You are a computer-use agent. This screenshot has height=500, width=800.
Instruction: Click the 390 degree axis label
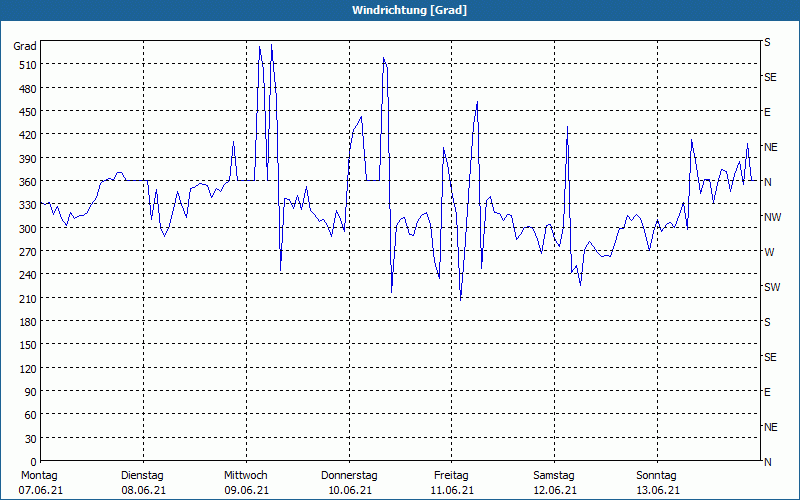(x=28, y=159)
